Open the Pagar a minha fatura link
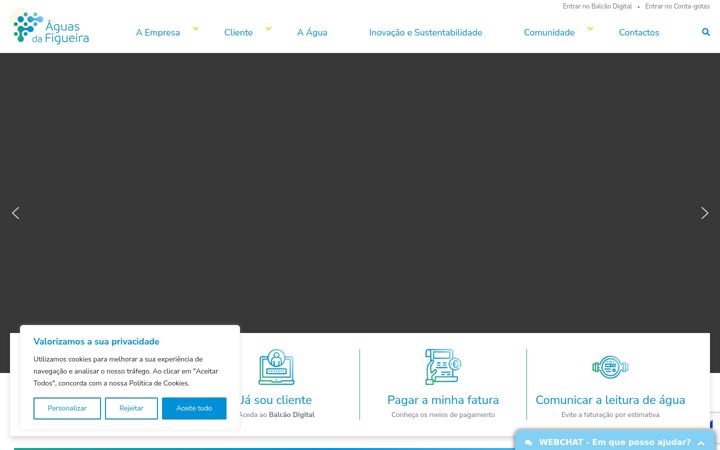This screenshot has width=720, height=450. point(443,400)
